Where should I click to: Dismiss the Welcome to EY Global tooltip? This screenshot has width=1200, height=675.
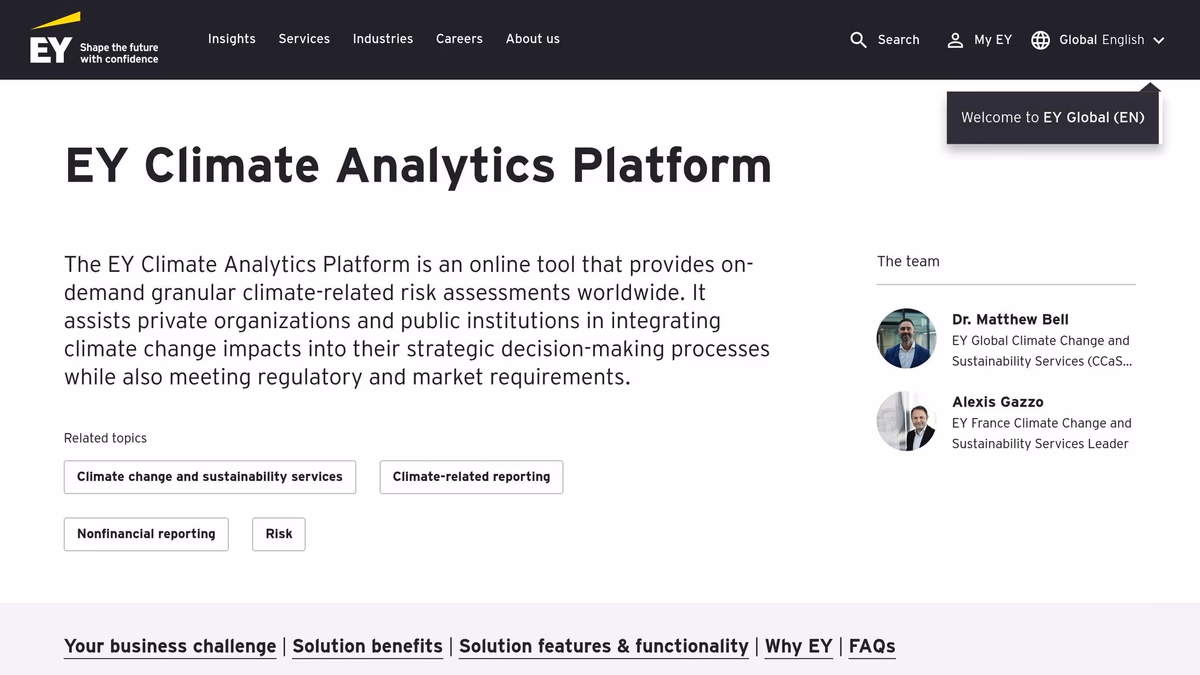(1052, 117)
